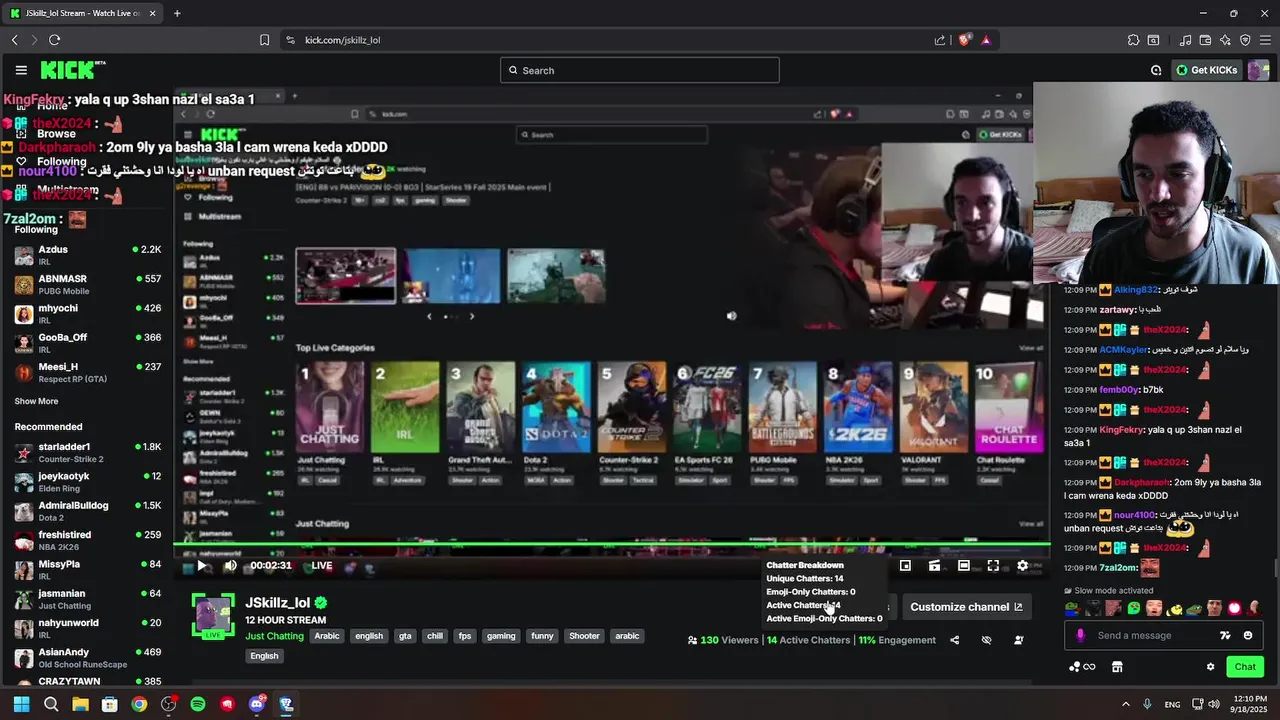Open ABNMASR channel in sidebar

(x=87, y=284)
